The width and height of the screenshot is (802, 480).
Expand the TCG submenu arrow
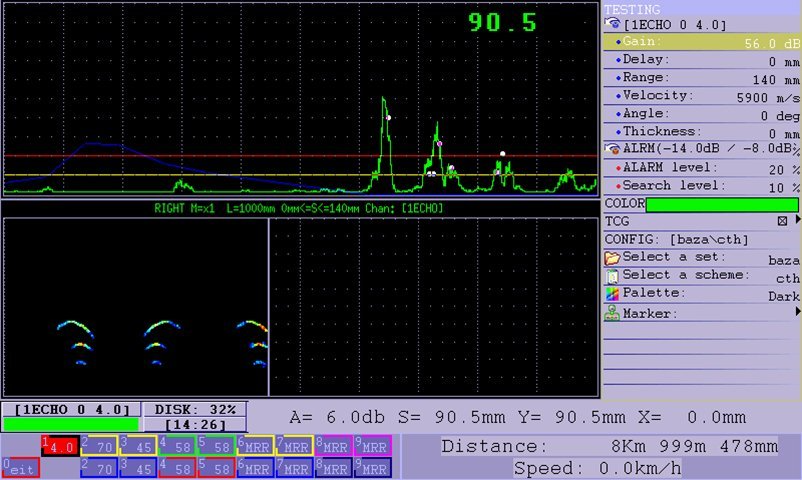[797, 220]
